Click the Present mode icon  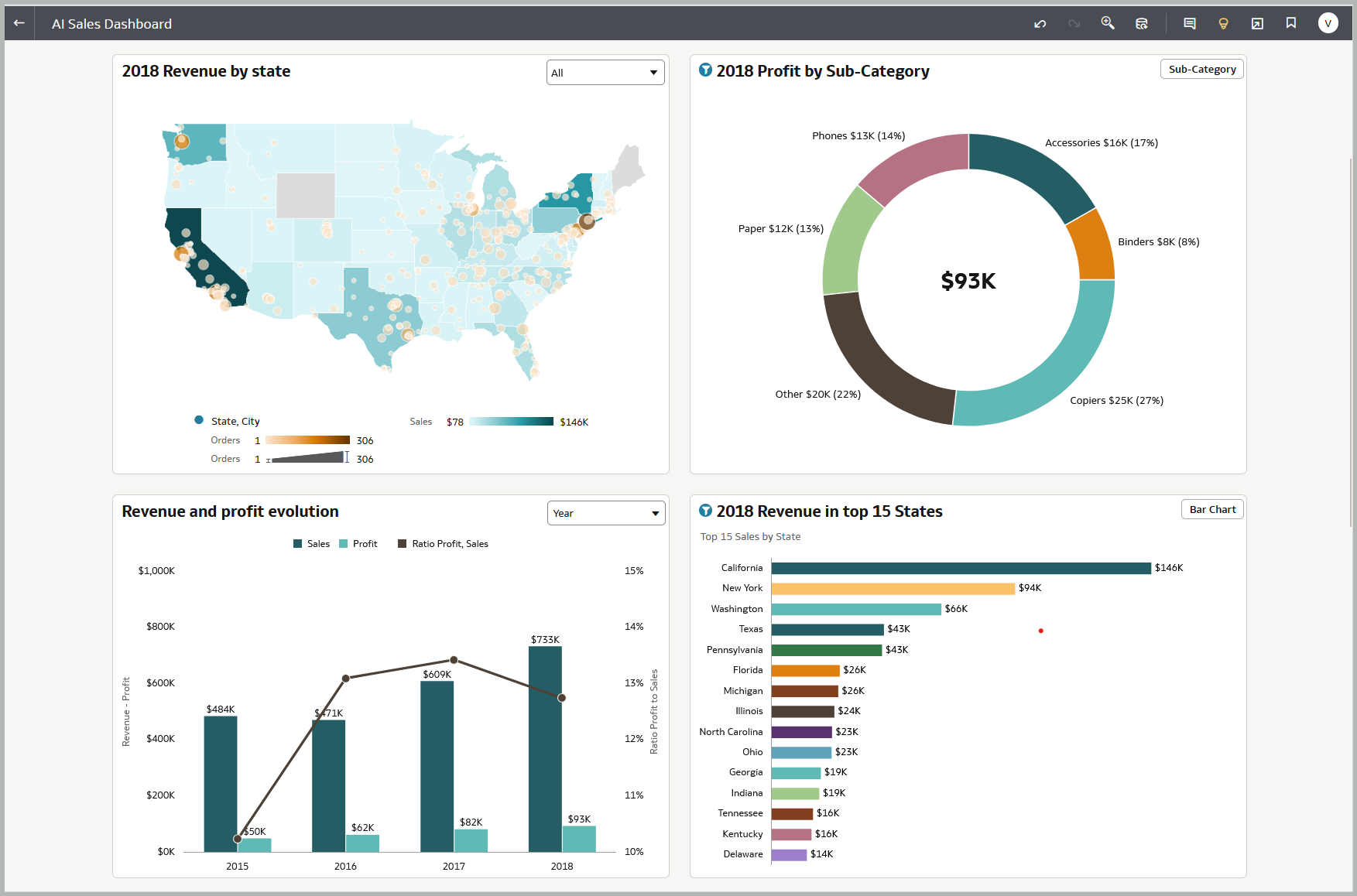1256,23
